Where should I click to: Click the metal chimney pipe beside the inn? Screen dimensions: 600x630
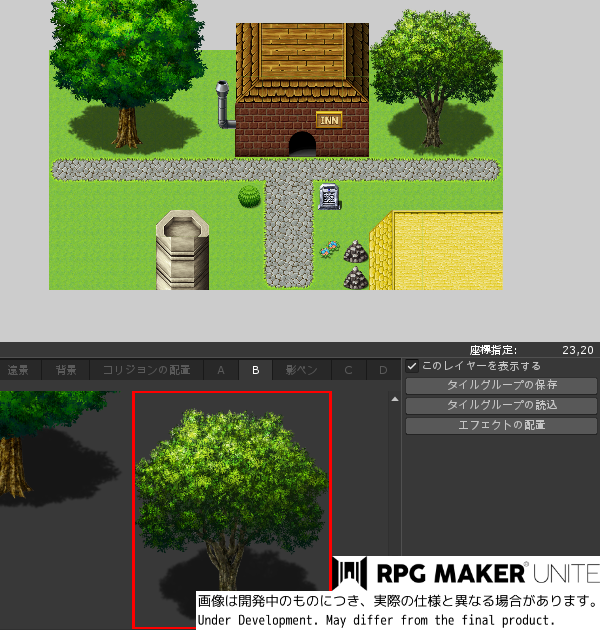[x=225, y=105]
